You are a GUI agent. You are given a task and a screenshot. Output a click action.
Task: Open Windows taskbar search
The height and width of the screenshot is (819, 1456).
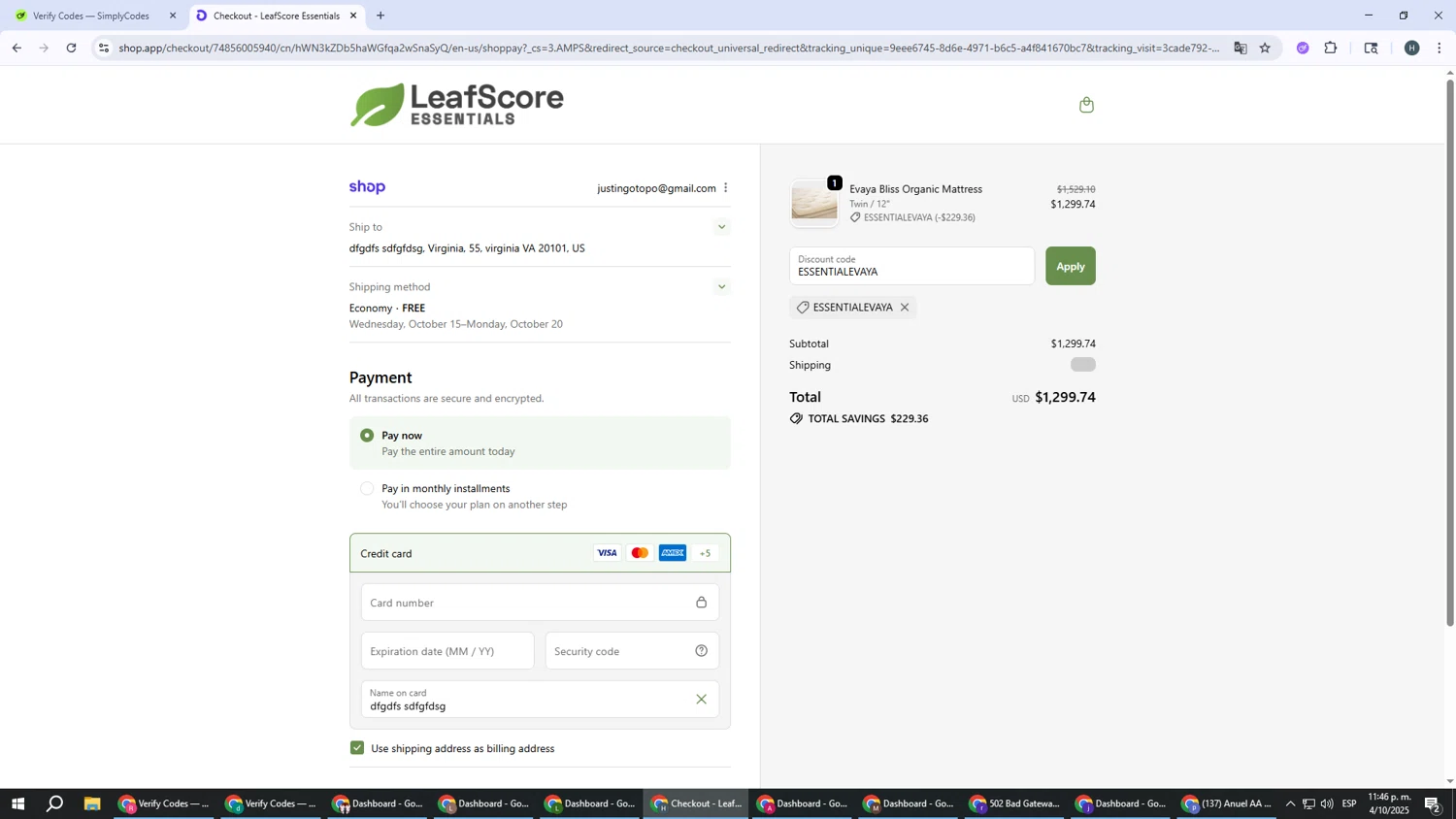coord(55,804)
